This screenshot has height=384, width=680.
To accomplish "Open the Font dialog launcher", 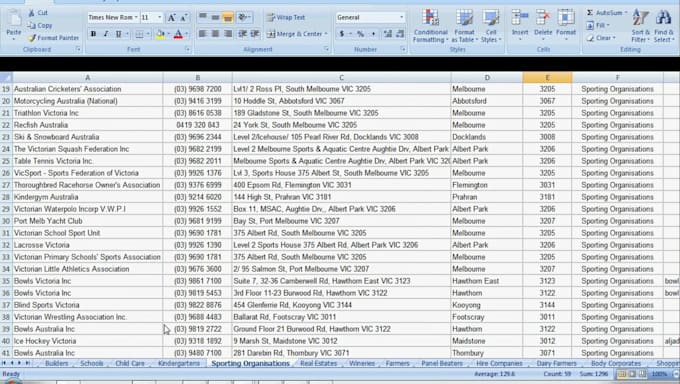I will click(188, 49).
